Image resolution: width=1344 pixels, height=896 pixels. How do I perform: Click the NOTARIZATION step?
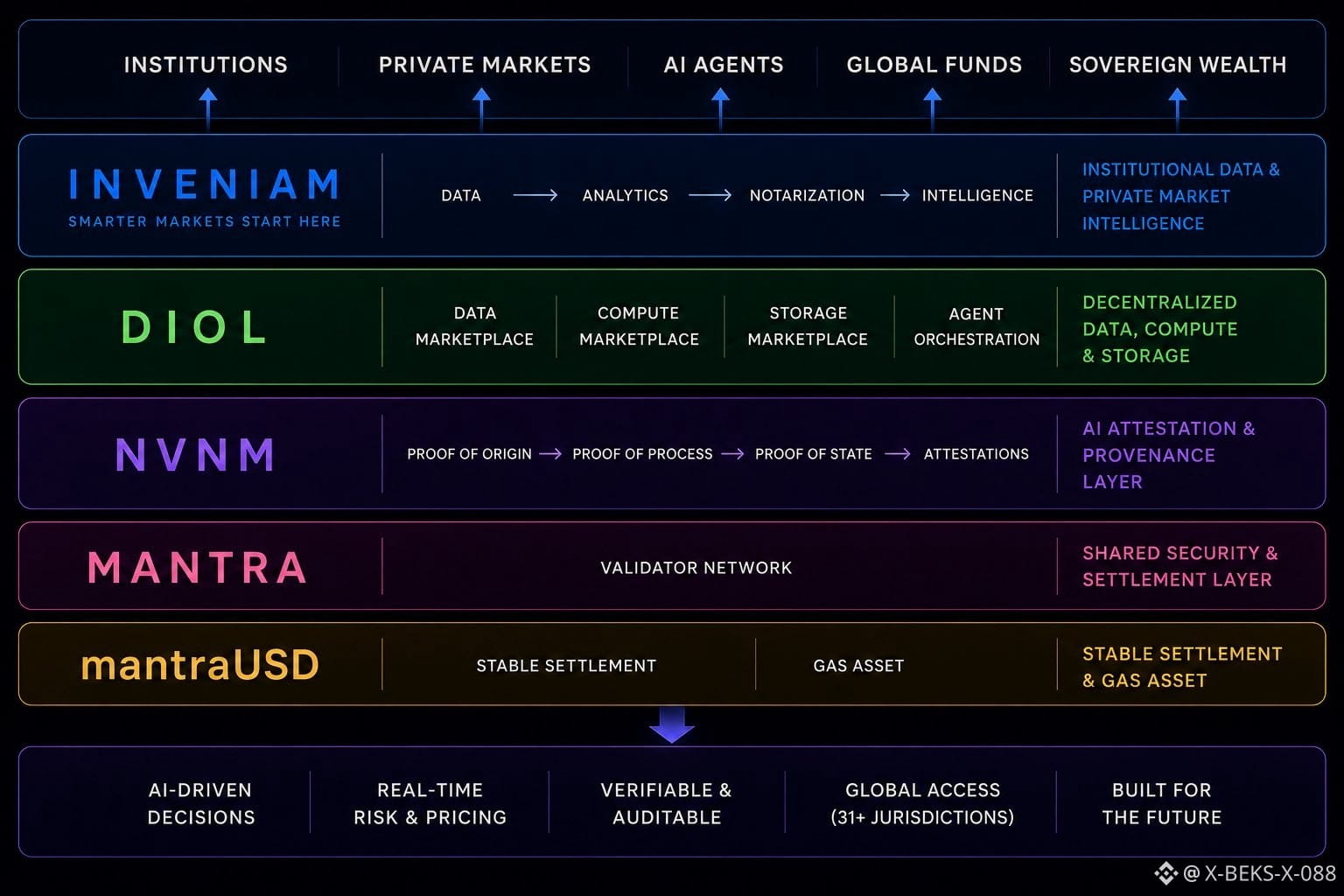click(807, 195)
